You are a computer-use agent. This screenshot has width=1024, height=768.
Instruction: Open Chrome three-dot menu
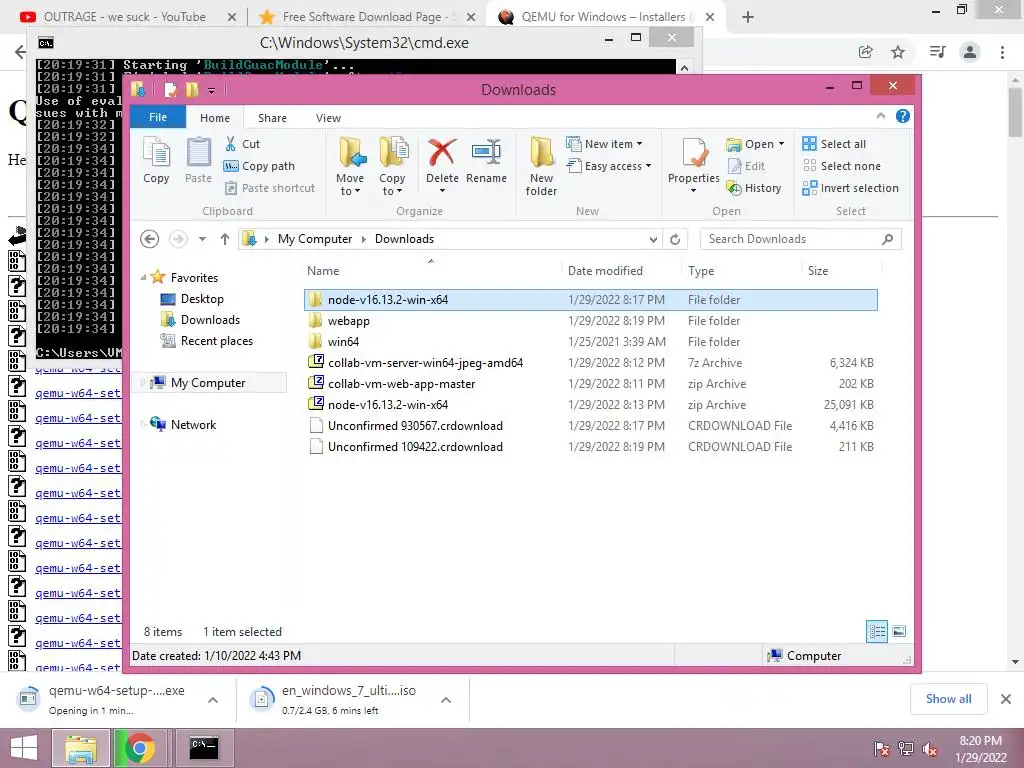pos(1002,52)
